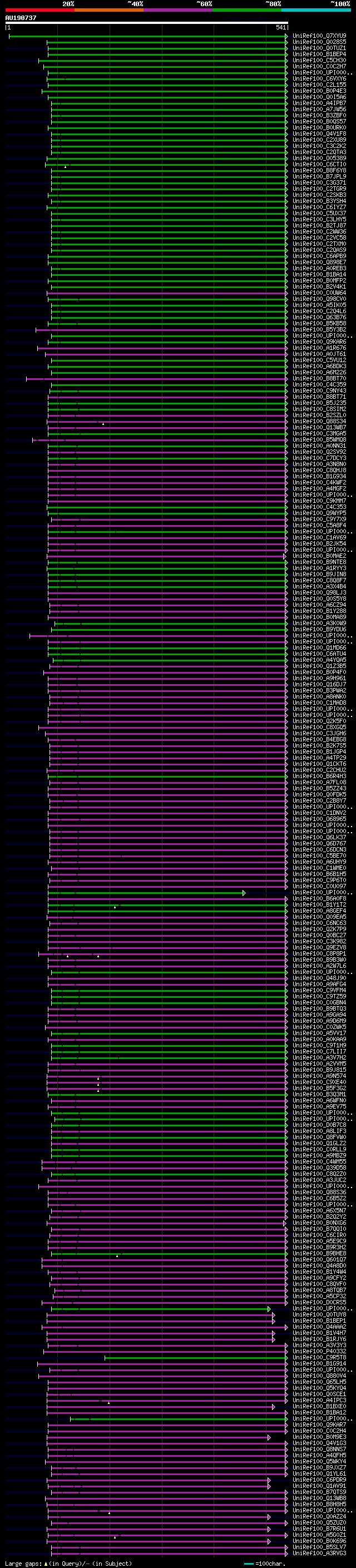Viewport: 356px width, 1568px height.
Task: Select hit label UniRef100_B5F3G2
Action: click(x=319, y=1088)
